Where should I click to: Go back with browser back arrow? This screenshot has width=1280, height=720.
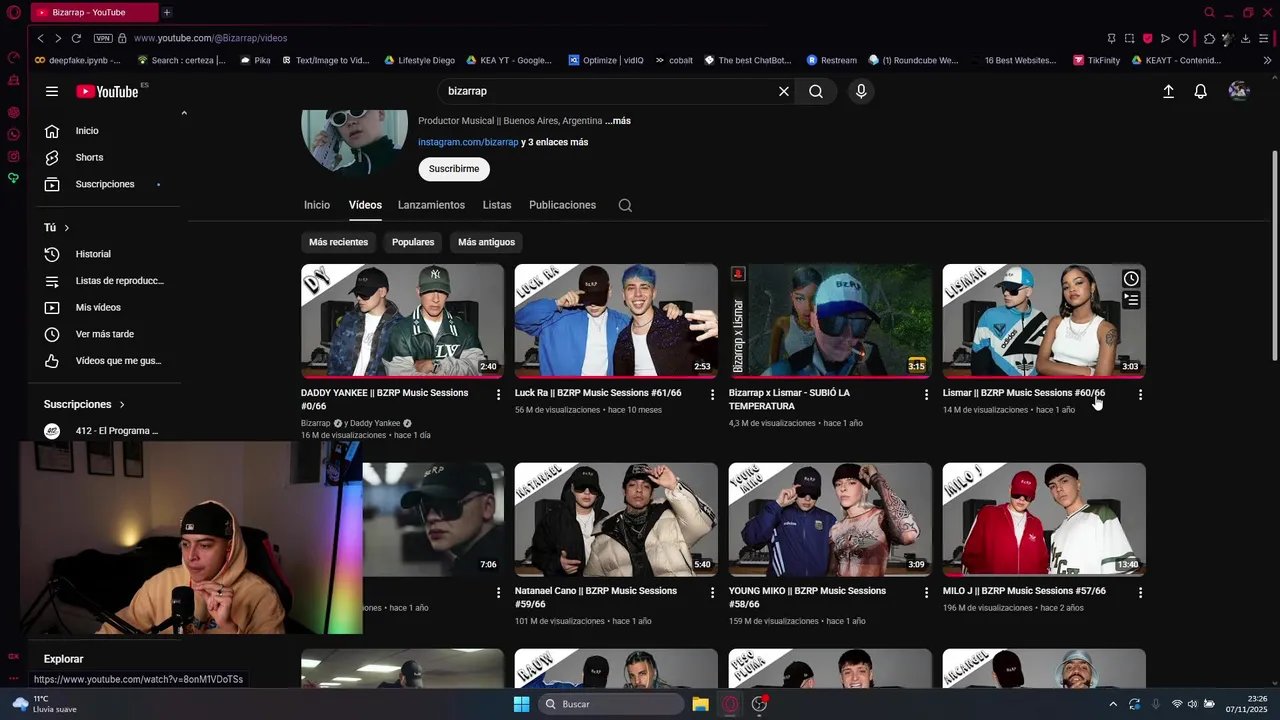(40, 38)
